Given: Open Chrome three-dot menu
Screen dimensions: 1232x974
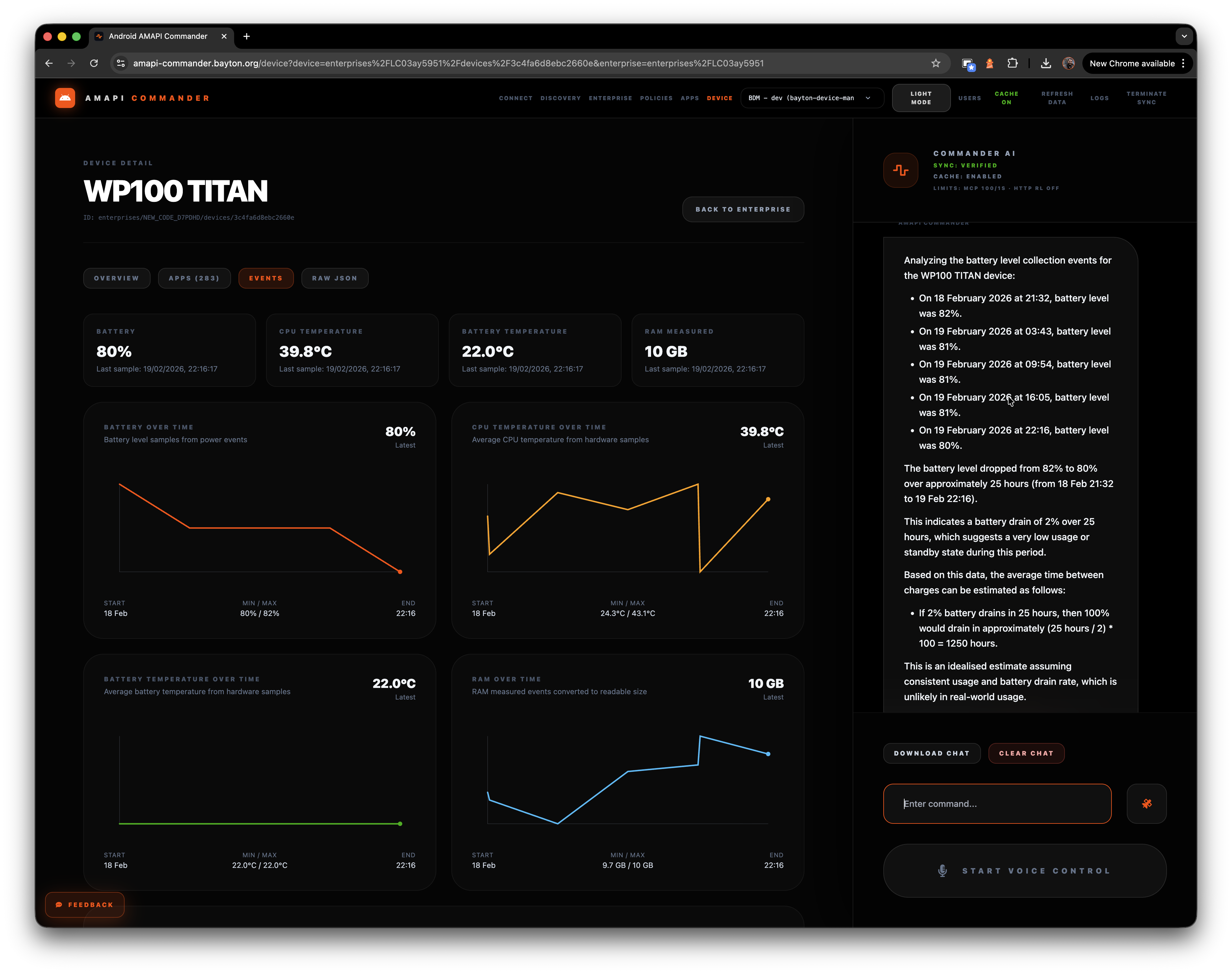Looking at the screenshot, I should point(1183,63).
